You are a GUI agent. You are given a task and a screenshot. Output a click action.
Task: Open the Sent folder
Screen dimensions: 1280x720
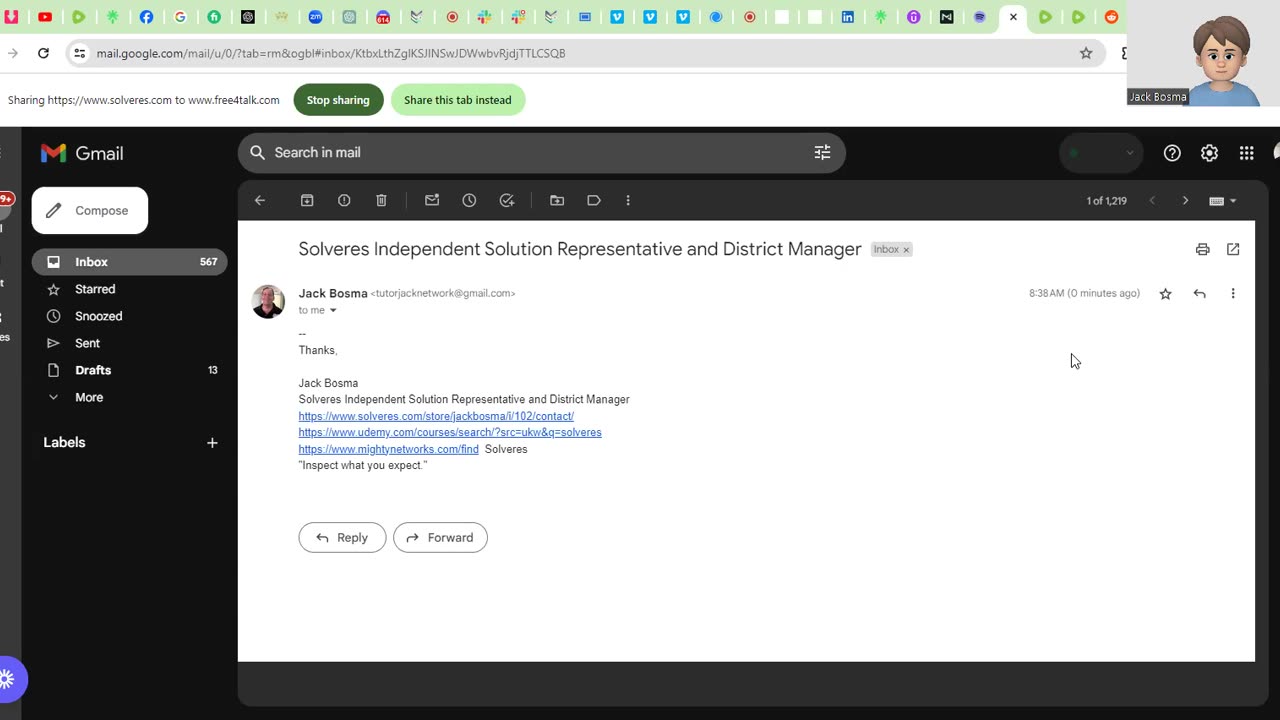pos(130,343)
